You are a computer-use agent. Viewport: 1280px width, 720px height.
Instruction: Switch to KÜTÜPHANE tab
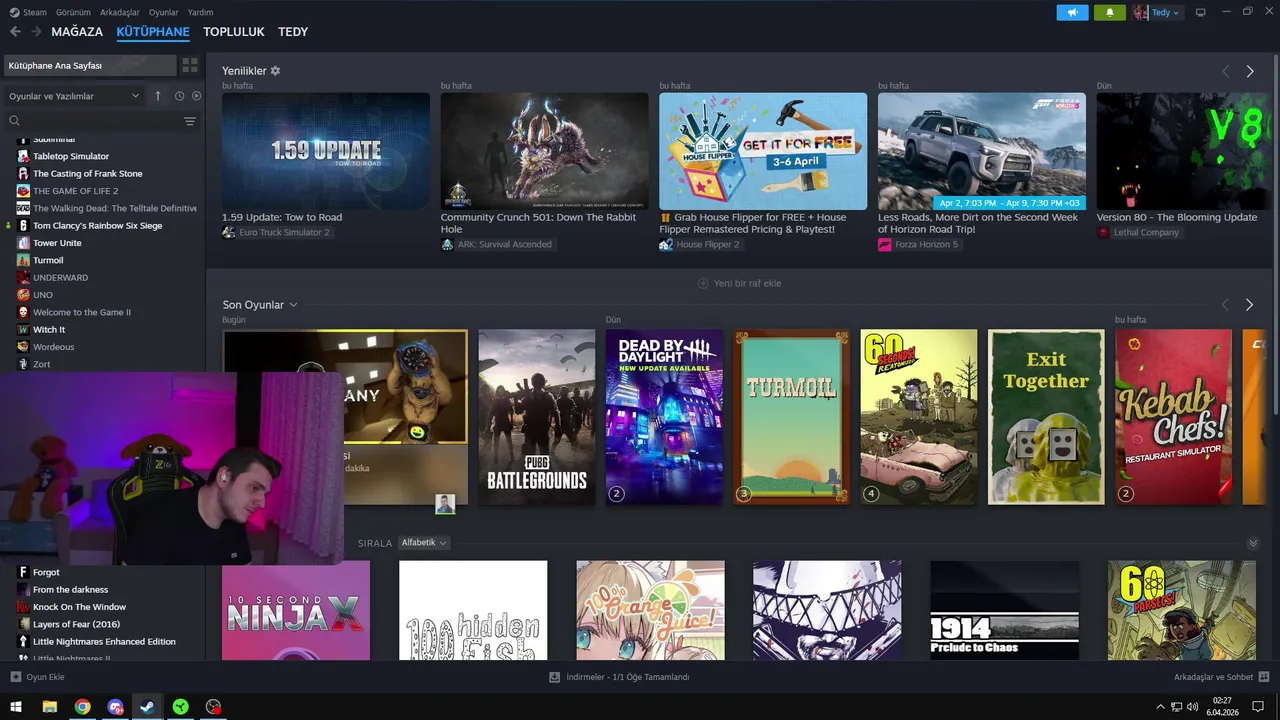[153, 32]
